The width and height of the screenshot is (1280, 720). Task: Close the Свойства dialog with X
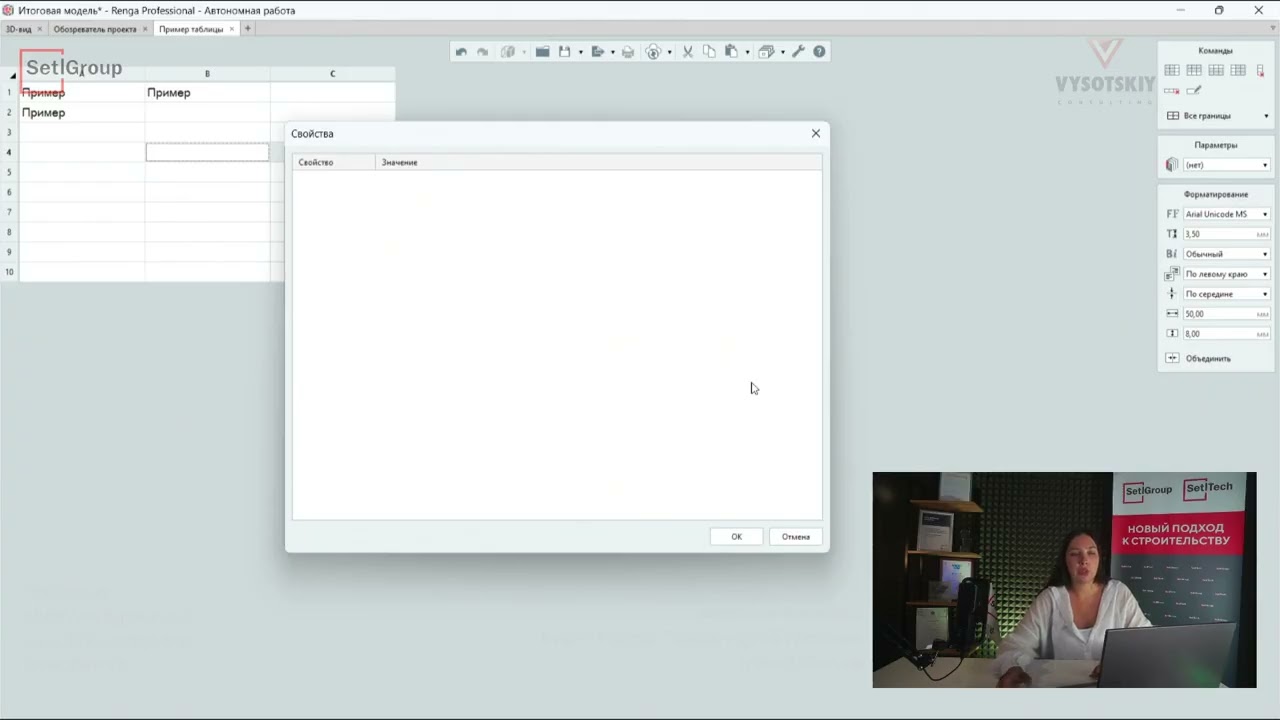click(x=816, y=133)
